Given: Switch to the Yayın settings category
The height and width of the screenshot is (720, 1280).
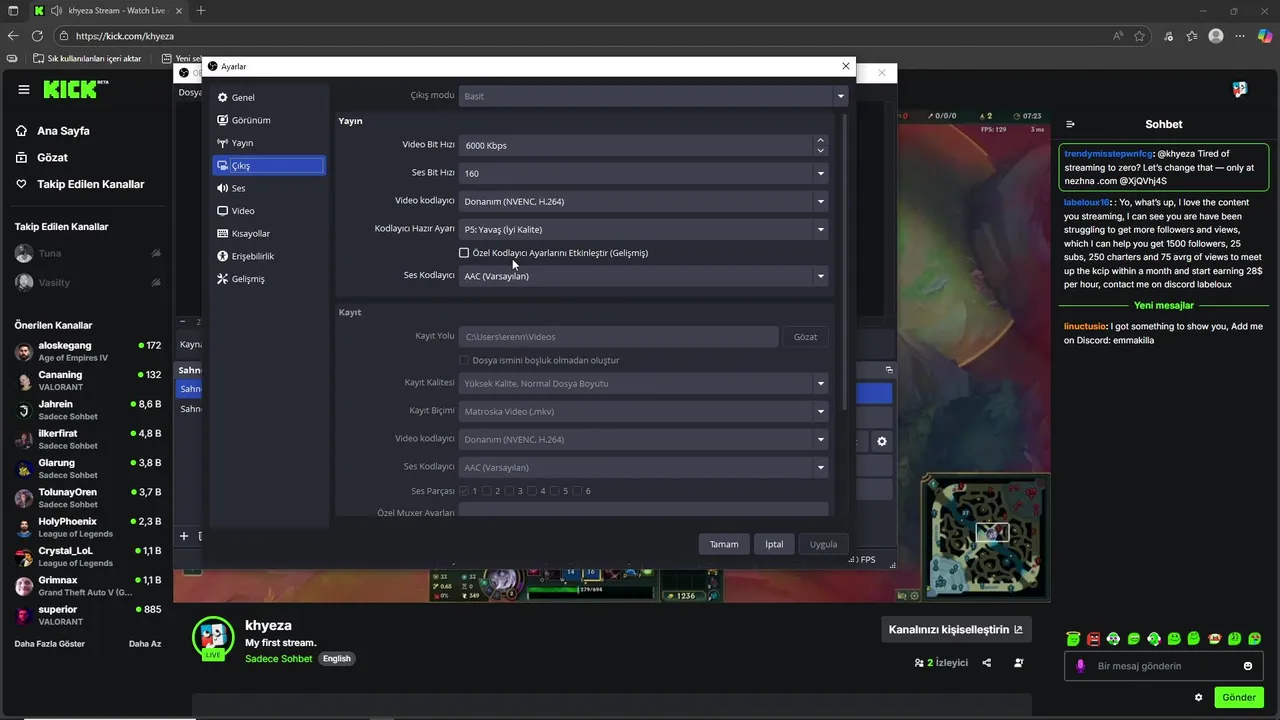Looking at the screenshot, I should pos(268,143).
